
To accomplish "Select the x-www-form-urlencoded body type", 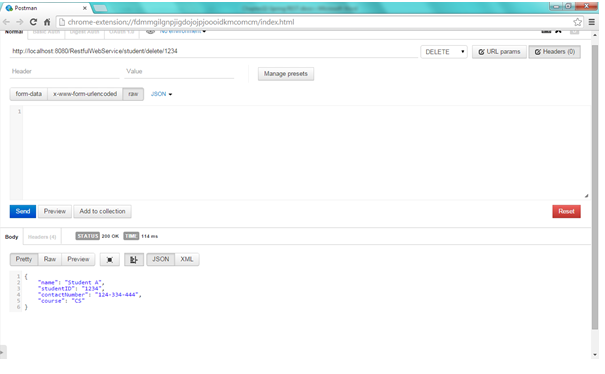I will [x=85, y=94].
